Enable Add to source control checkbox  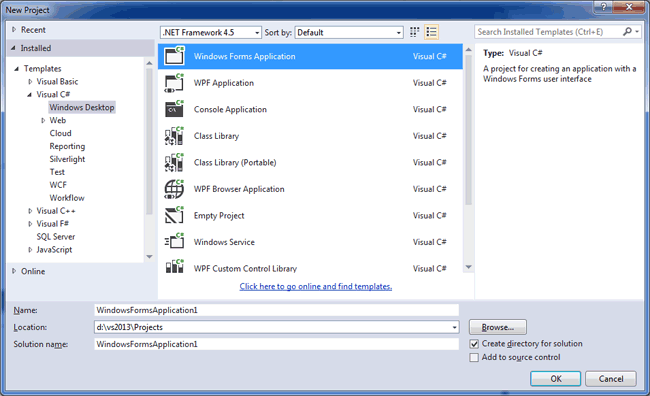tap(474, 357)
